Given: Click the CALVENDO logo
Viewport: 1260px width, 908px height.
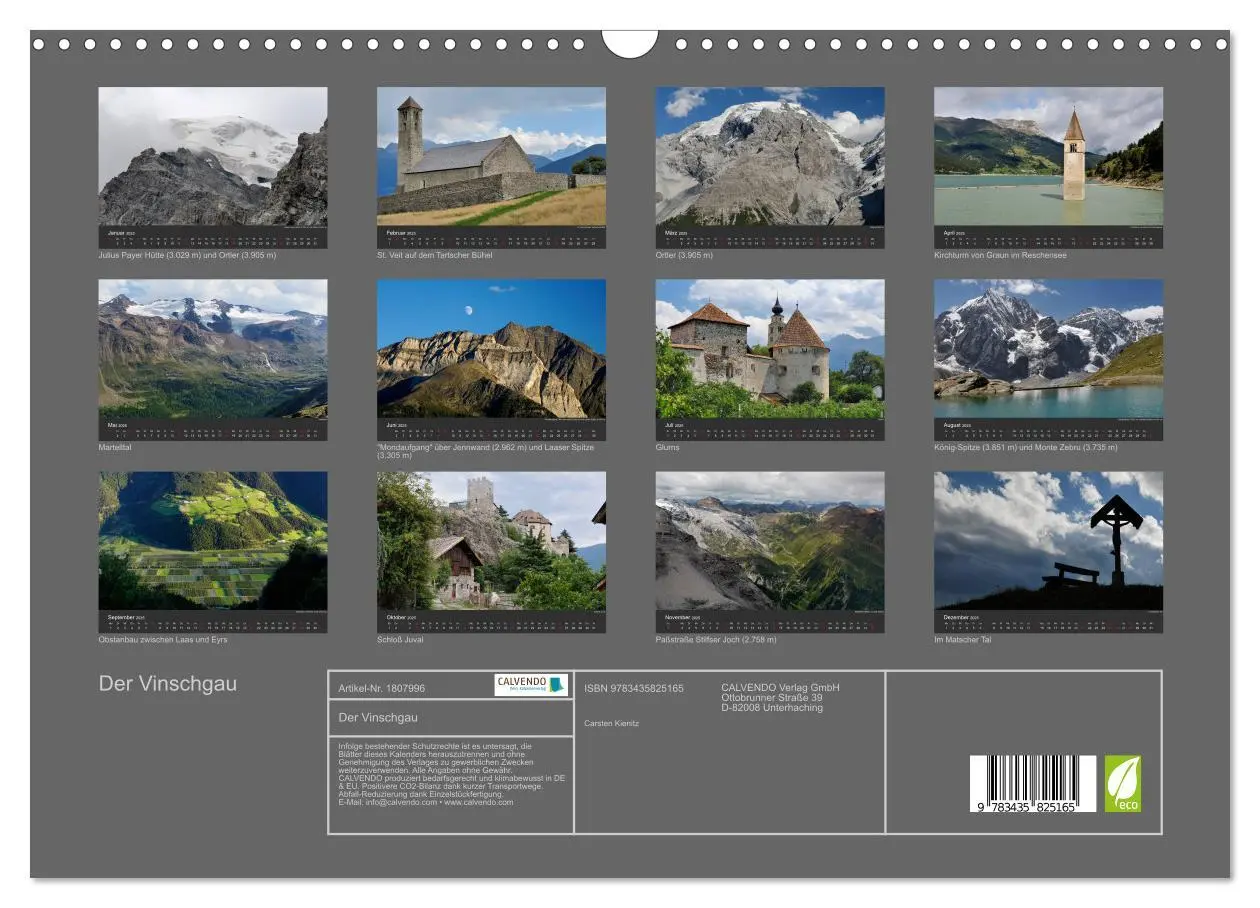Looking at the screenshot, I should tap(531, 685).
